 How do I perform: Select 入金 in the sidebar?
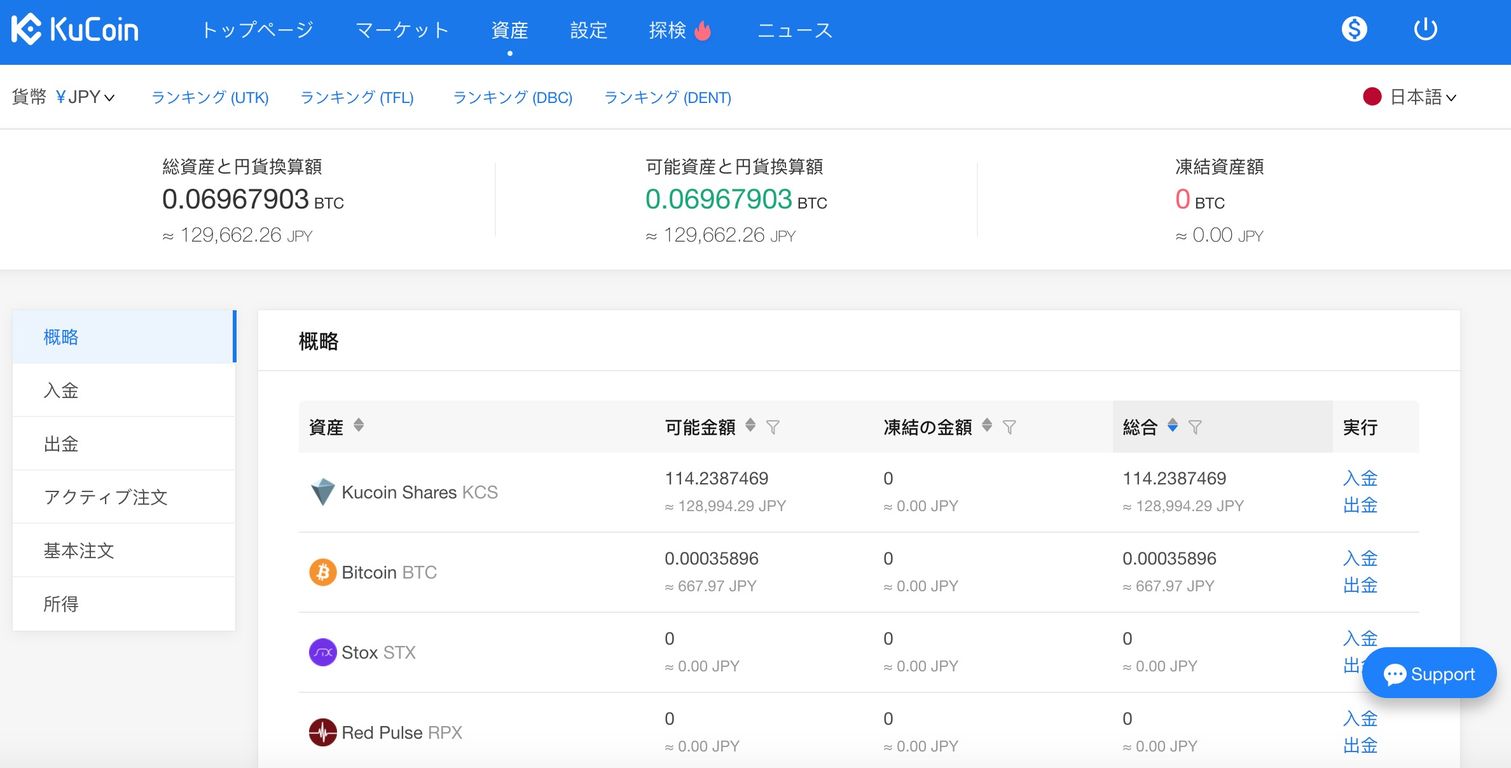[x=124, y=390]
